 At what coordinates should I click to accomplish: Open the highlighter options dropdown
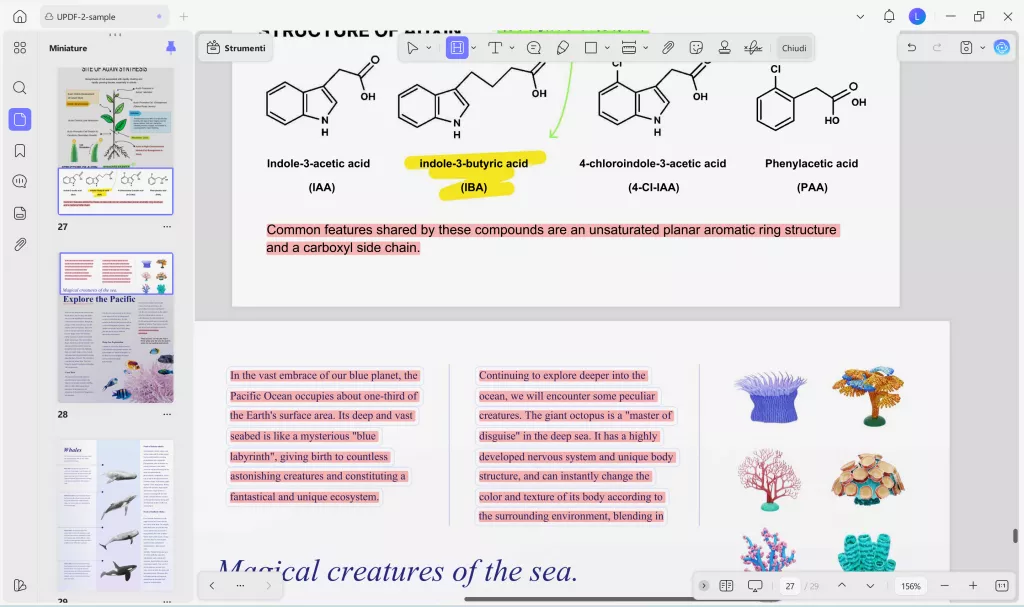click(x=473, y=47)
